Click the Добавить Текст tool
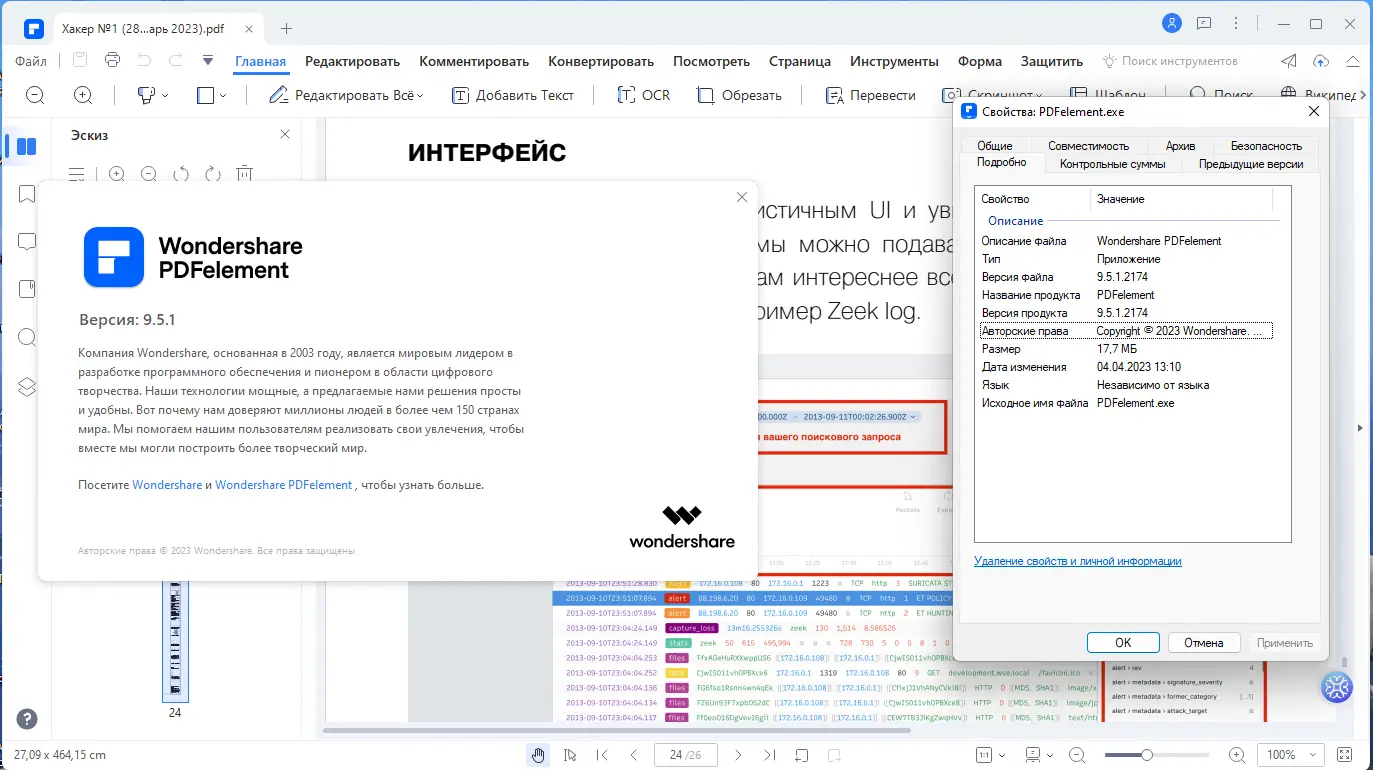 (x=513, y=95)
